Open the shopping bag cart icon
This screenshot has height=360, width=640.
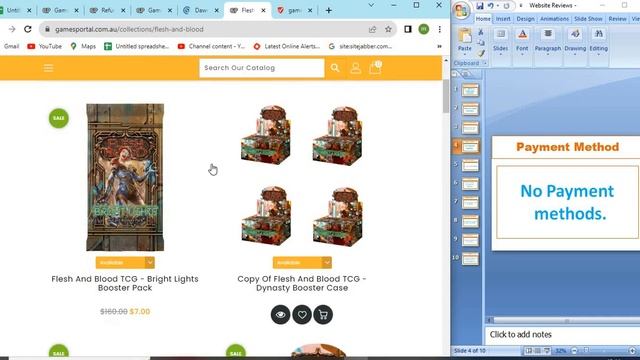pyautogui.click(x=375, y=67)
